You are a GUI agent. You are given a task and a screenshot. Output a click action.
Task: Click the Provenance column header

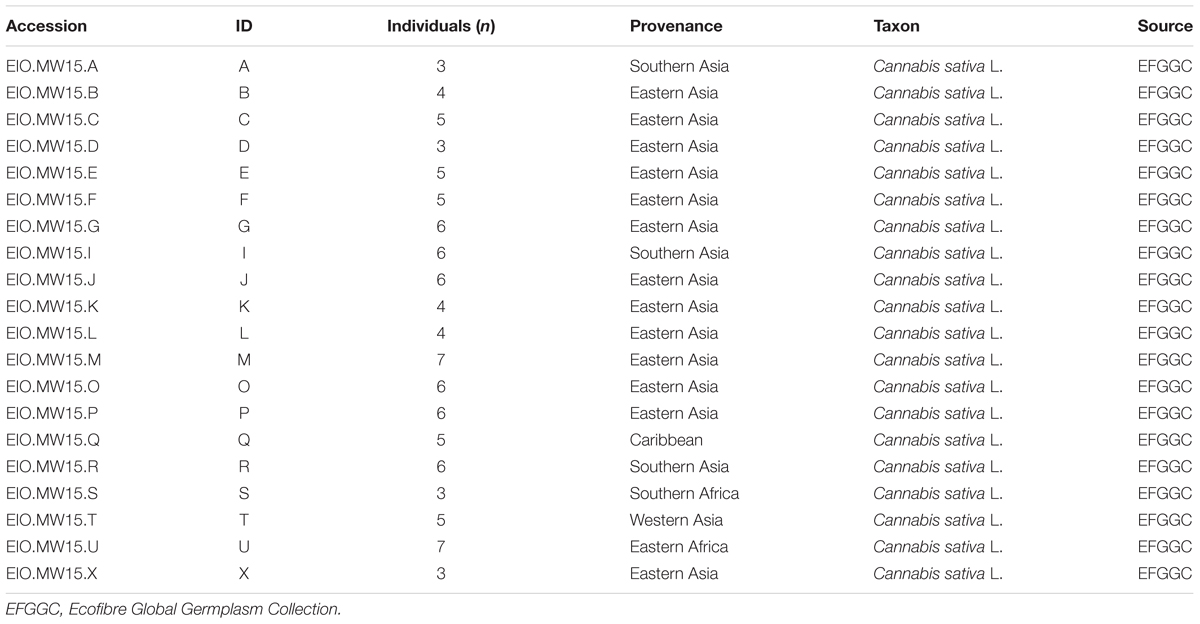[675, 26]
